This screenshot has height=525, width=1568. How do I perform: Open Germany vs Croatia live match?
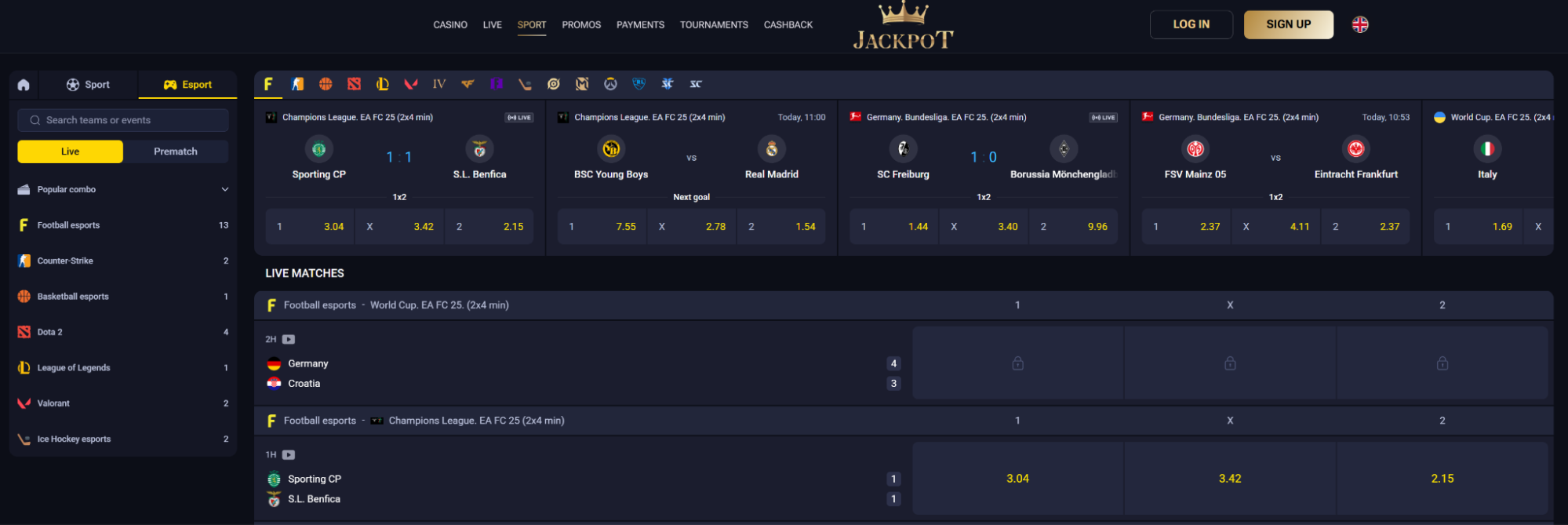[x=583, y=363]
